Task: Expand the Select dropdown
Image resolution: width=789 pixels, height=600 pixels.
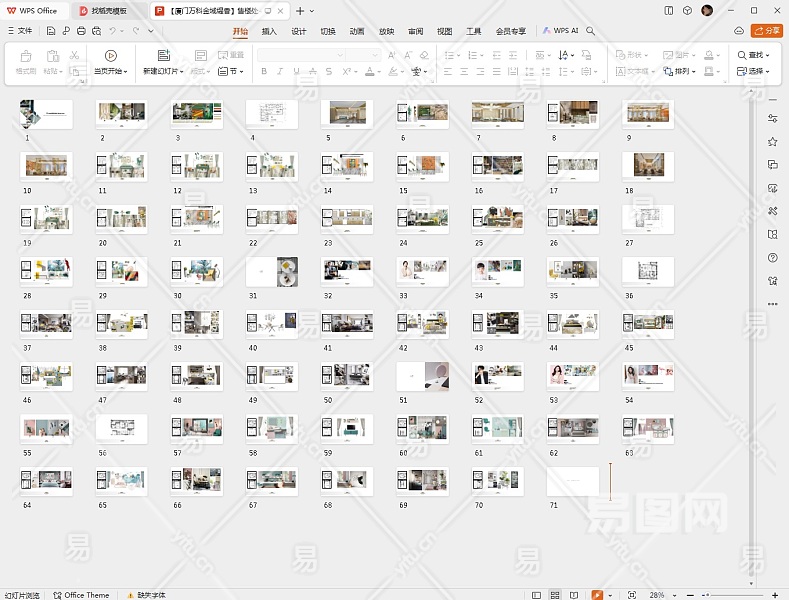Action: [754, 71]
